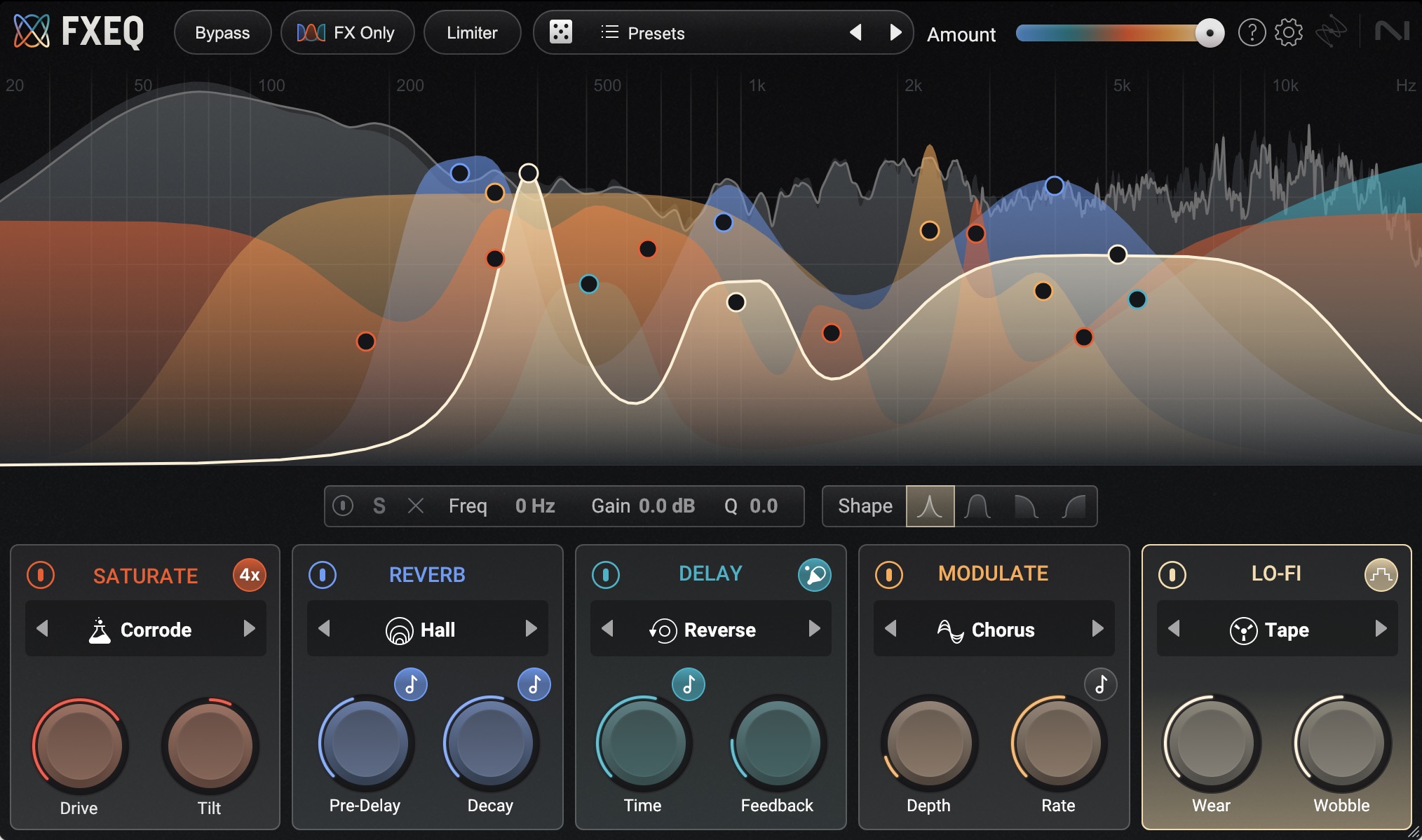Click the preset list icon beside Presets
The image size is (1422, 840).
(x=609, y=32)
